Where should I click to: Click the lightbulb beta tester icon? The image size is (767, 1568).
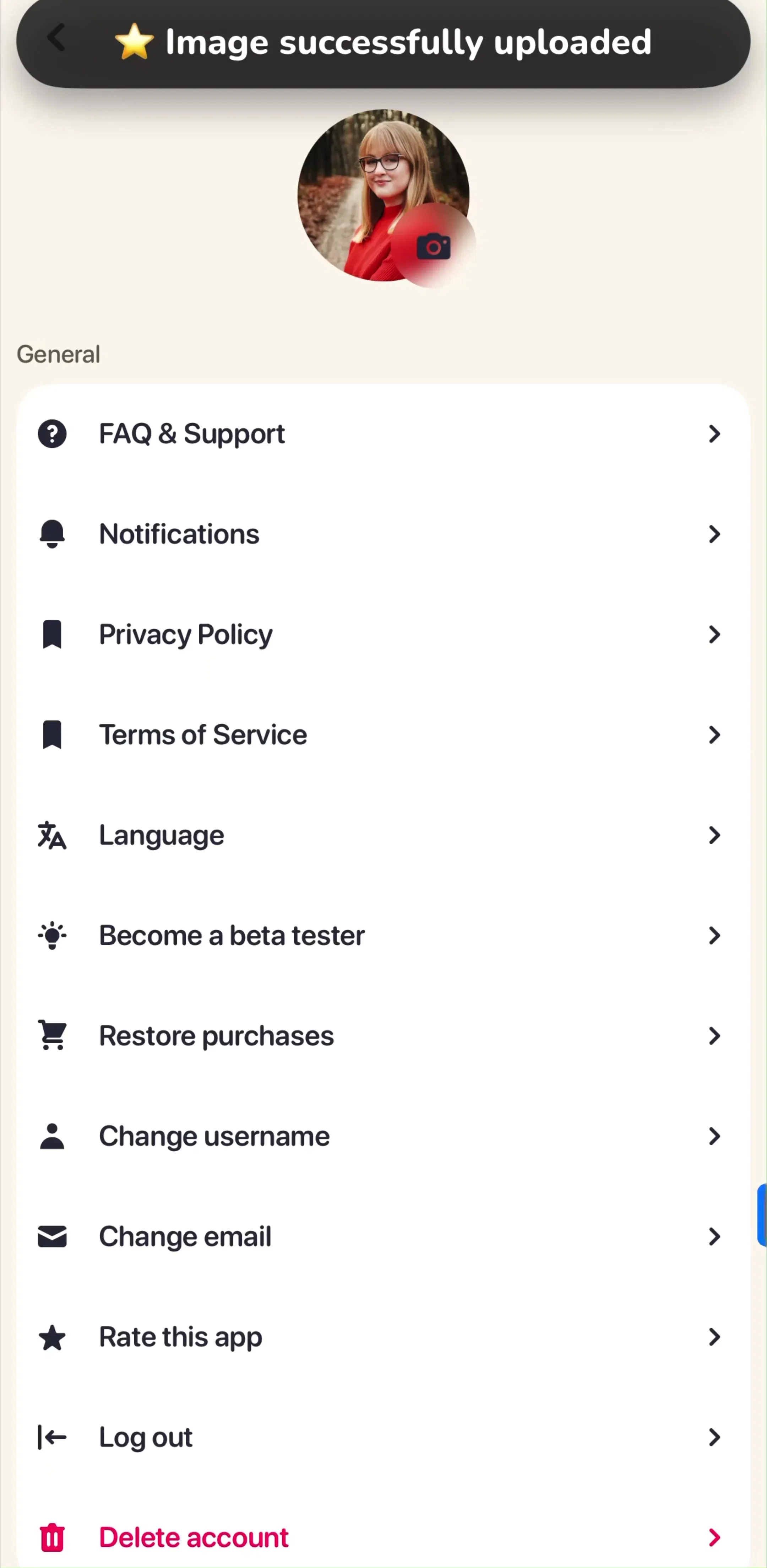pyautogui.click(x=52, y=936)
